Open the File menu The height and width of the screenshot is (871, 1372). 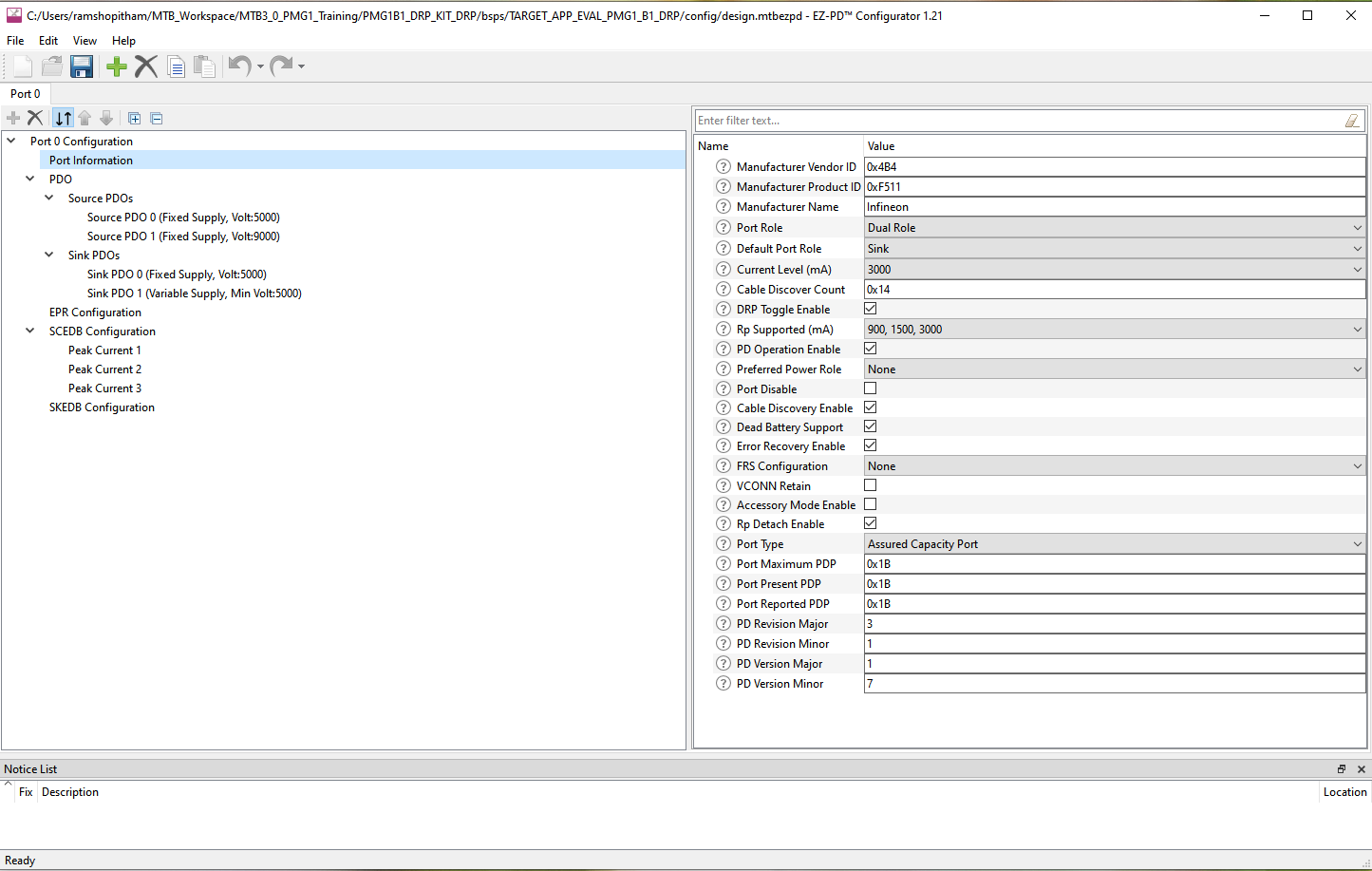pyautogui.click(x=15, y=41)
